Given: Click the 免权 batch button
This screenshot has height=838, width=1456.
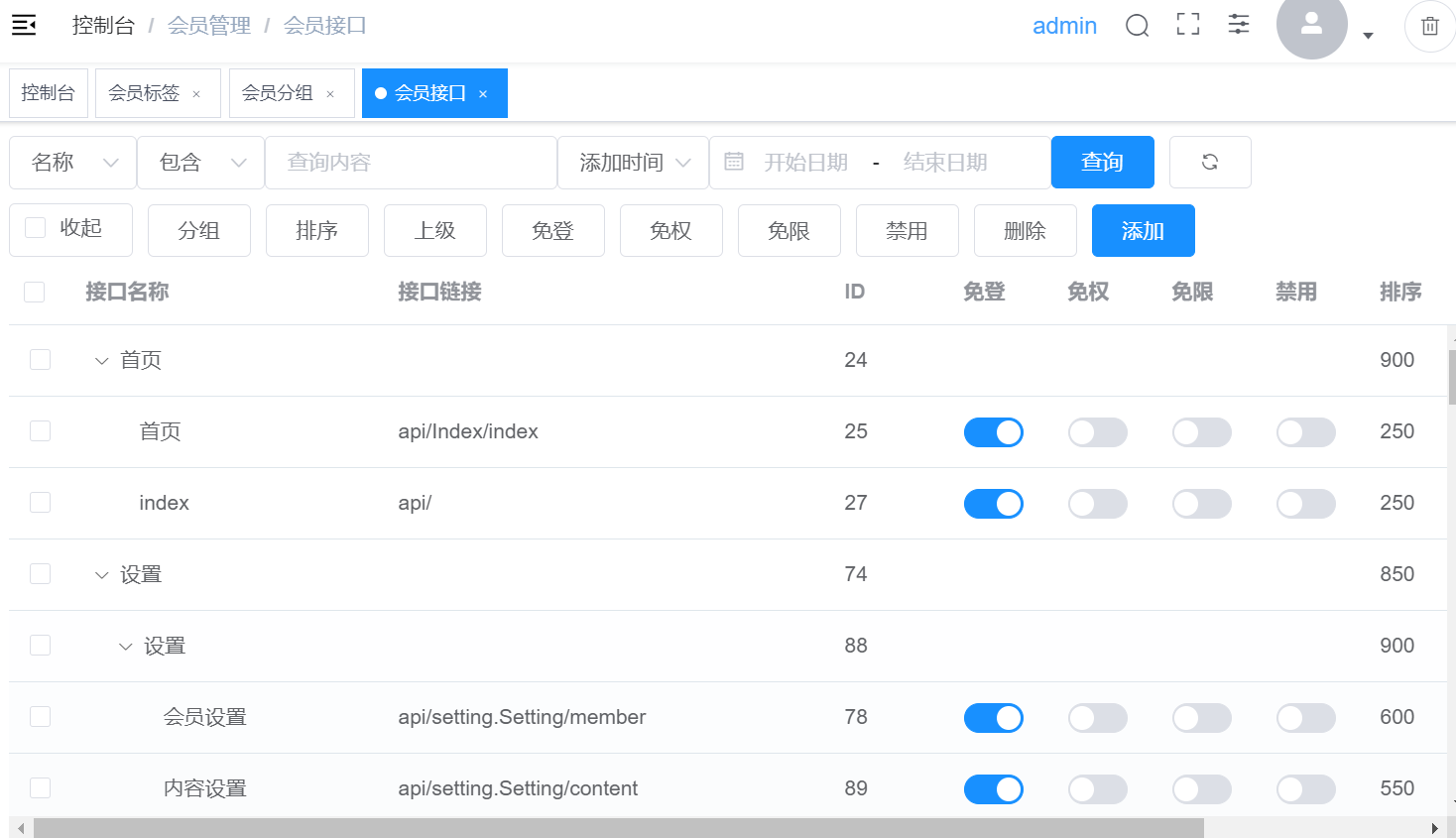Looking at the screenshot, I should click(670, 230).
